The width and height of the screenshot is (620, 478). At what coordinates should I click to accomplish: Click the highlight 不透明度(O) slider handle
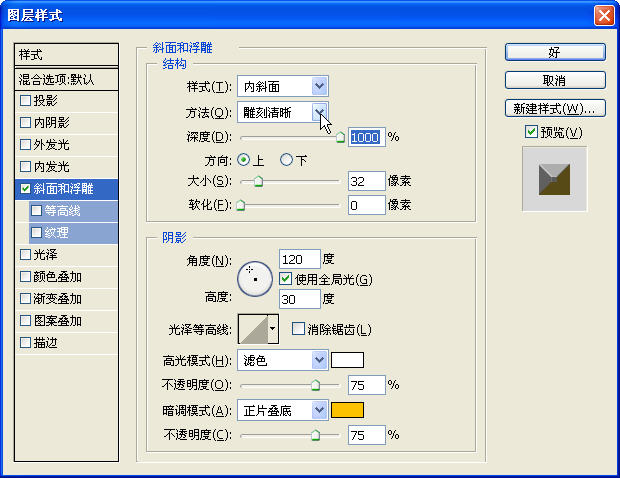[x=315, y=385]
